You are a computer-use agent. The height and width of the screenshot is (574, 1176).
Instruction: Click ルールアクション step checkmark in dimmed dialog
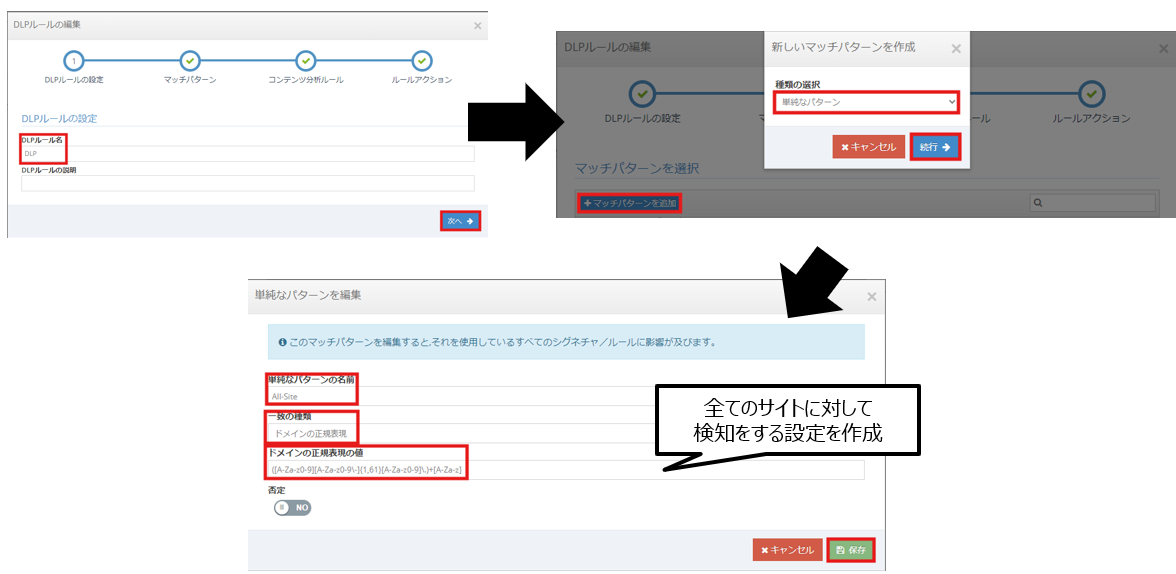[1091, 94]
